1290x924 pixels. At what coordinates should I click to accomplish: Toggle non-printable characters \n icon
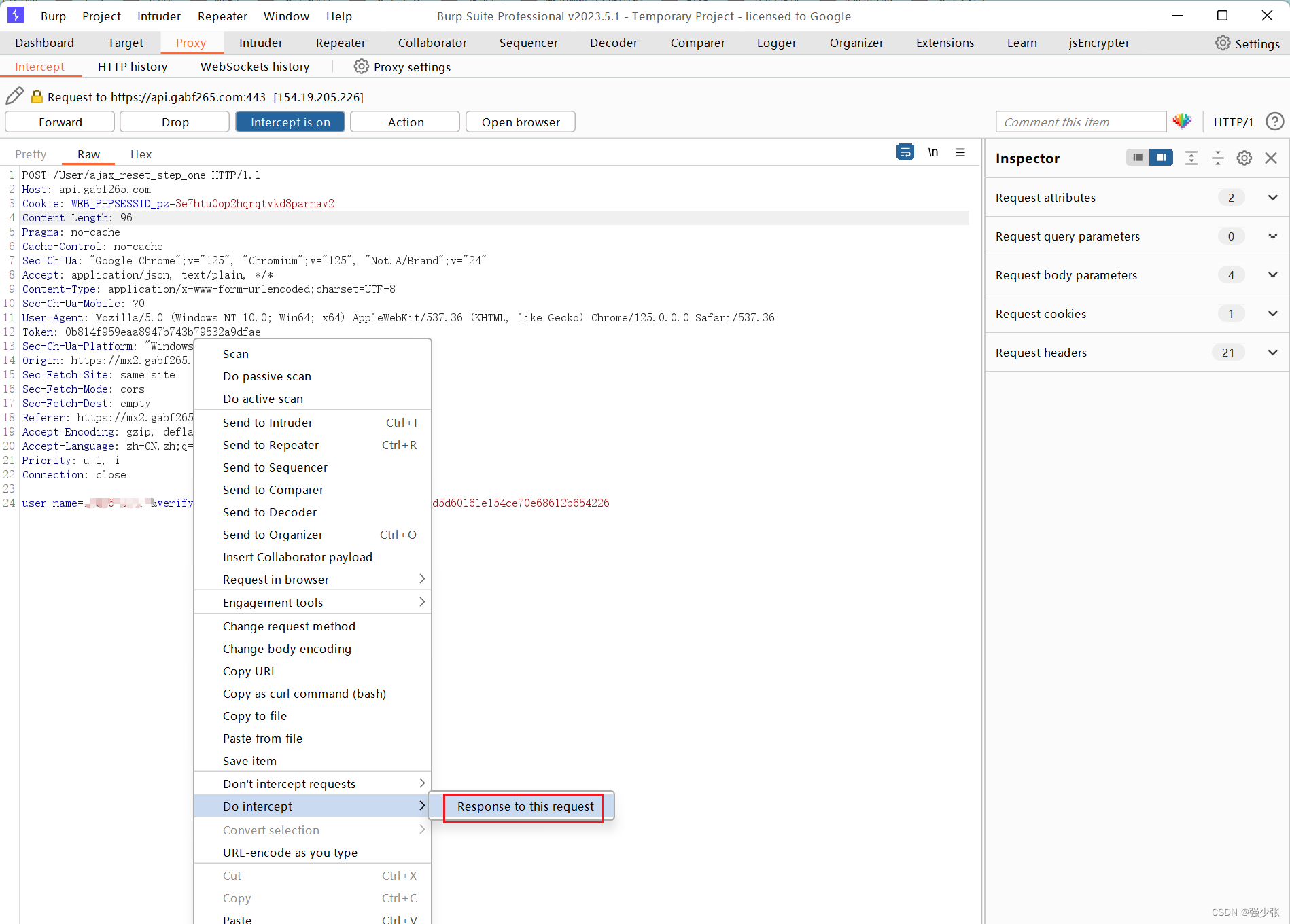[933, 152]
